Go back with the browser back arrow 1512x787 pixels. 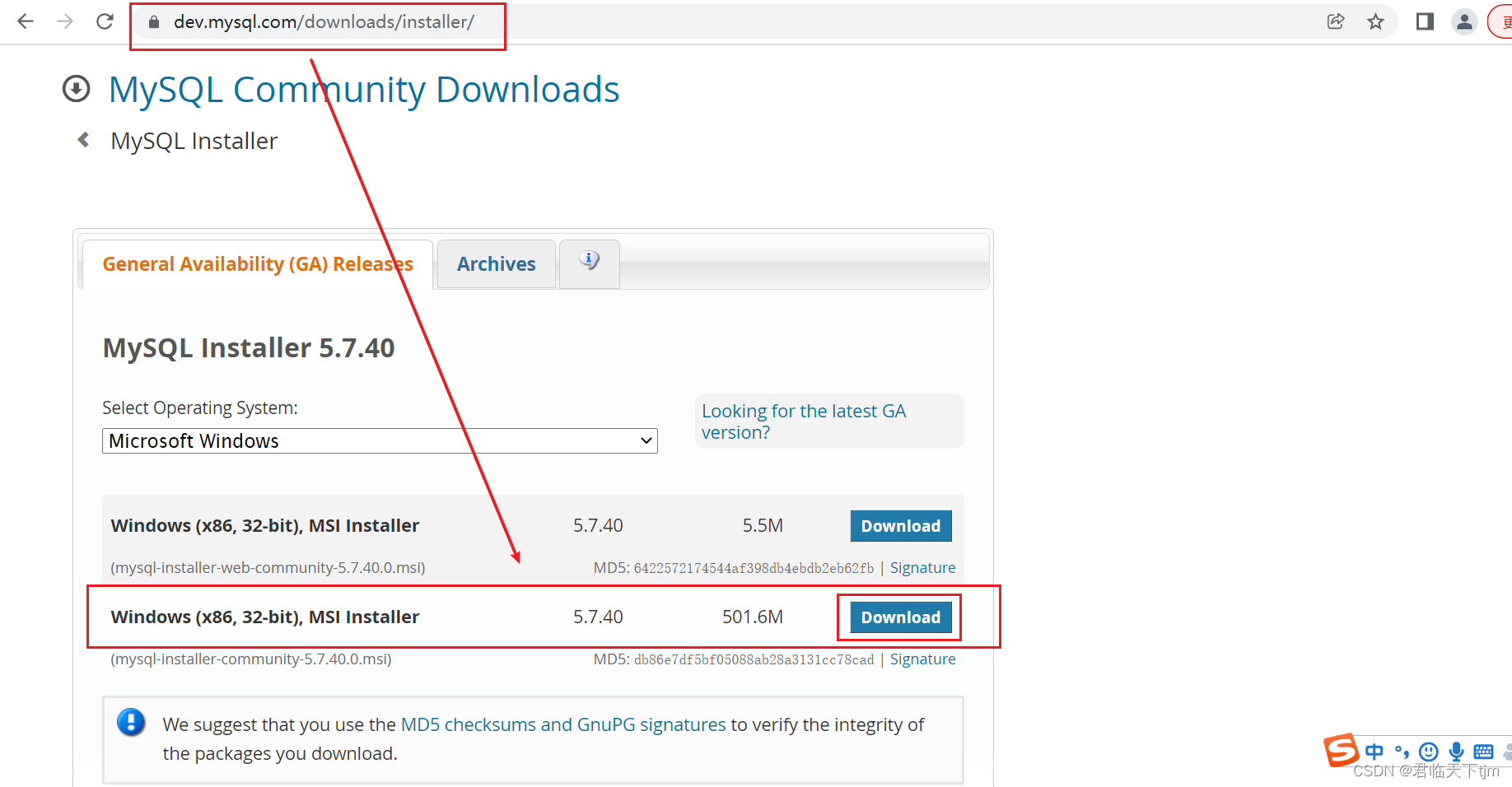pos(26,21)
